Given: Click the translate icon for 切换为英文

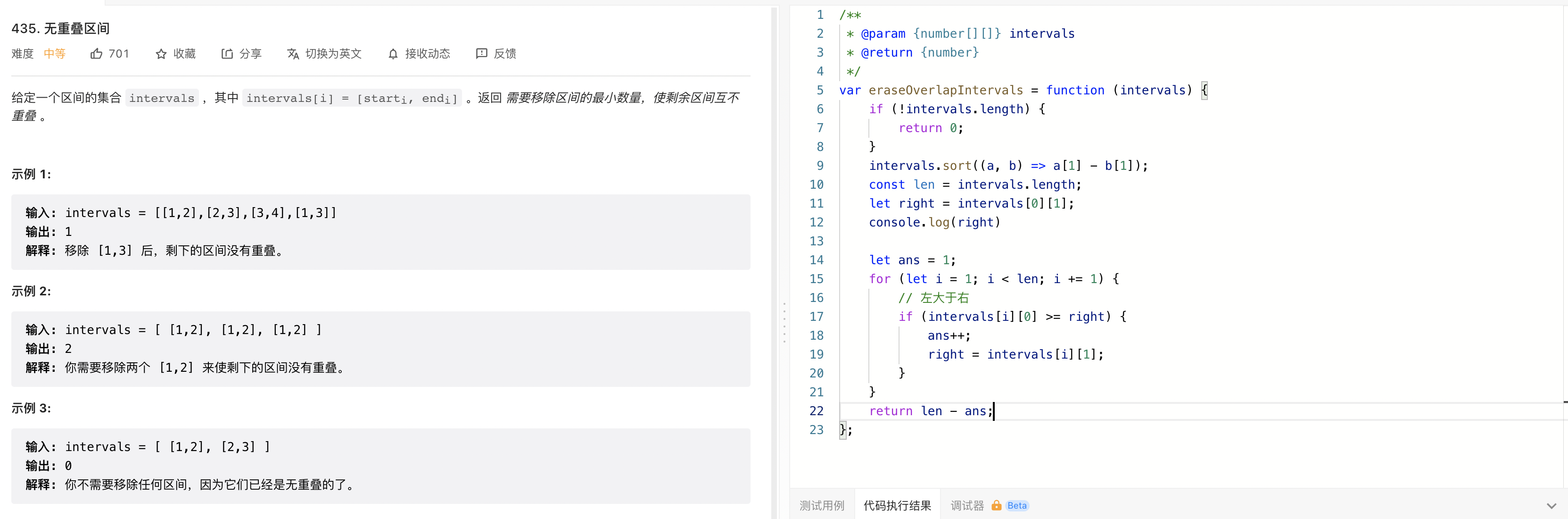Looking at the screenshot, I should [x=293, y=54].
